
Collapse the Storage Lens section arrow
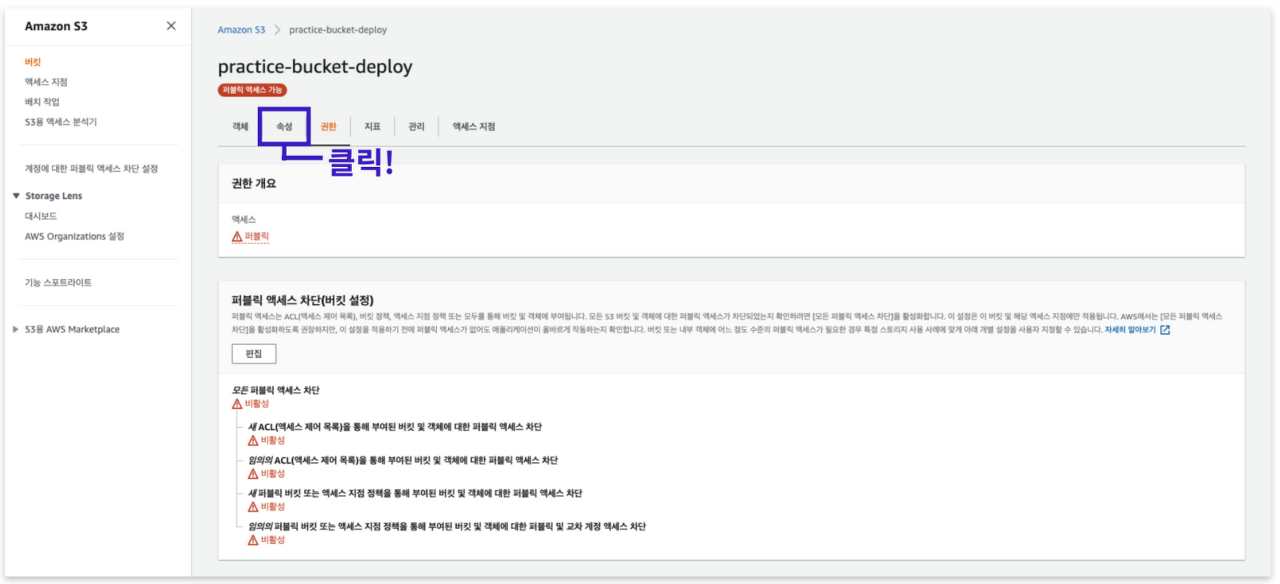(16, 196)
